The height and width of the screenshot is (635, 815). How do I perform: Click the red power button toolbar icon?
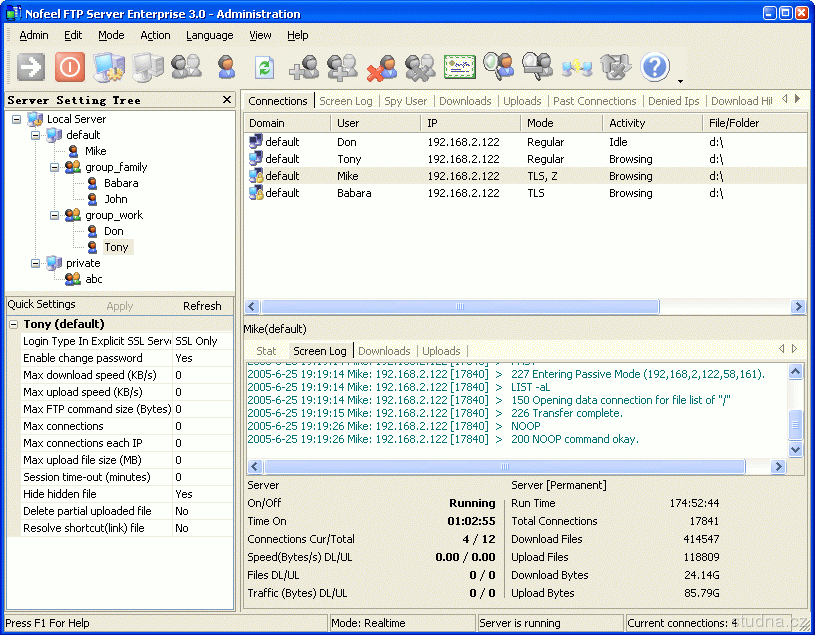70,67
